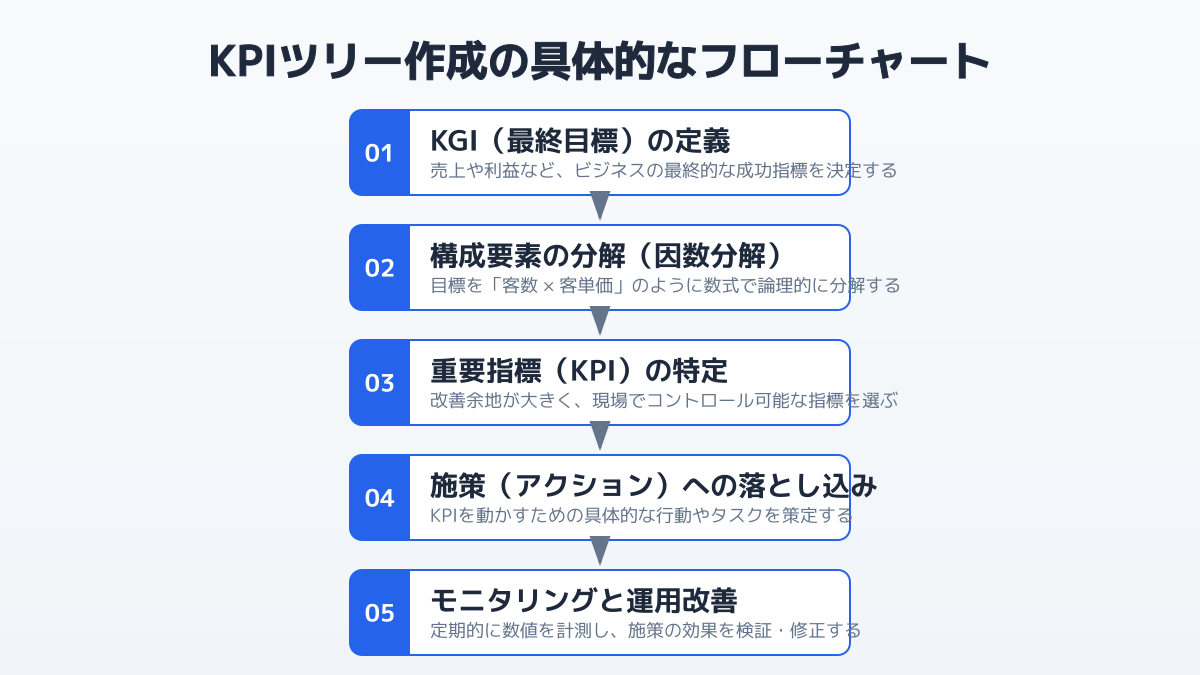Click the description starting with 改善余地が大きく
1200x675 pixels.
(x=664, y=400)
